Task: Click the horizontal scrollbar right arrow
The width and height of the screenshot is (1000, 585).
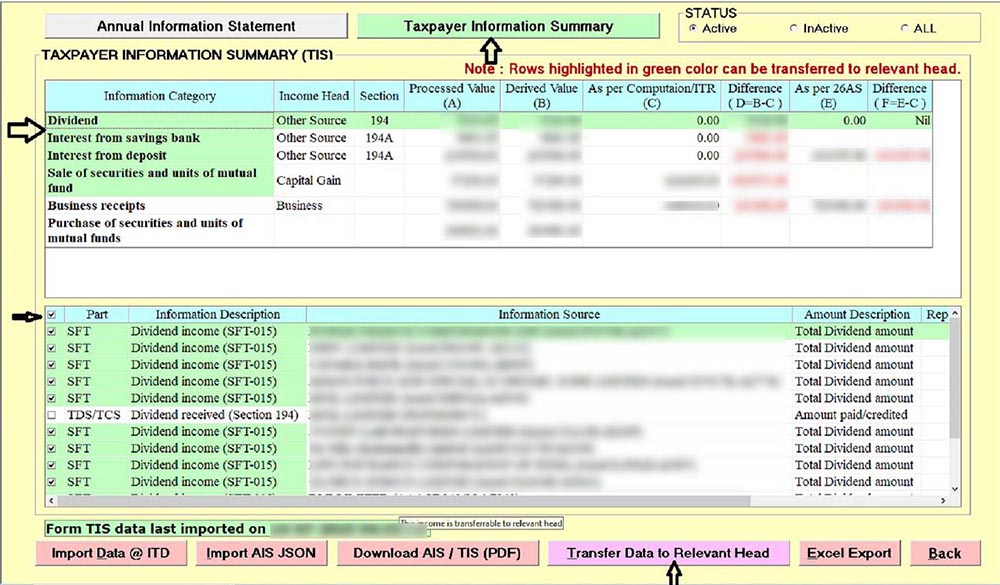Action: coord(942,499)
